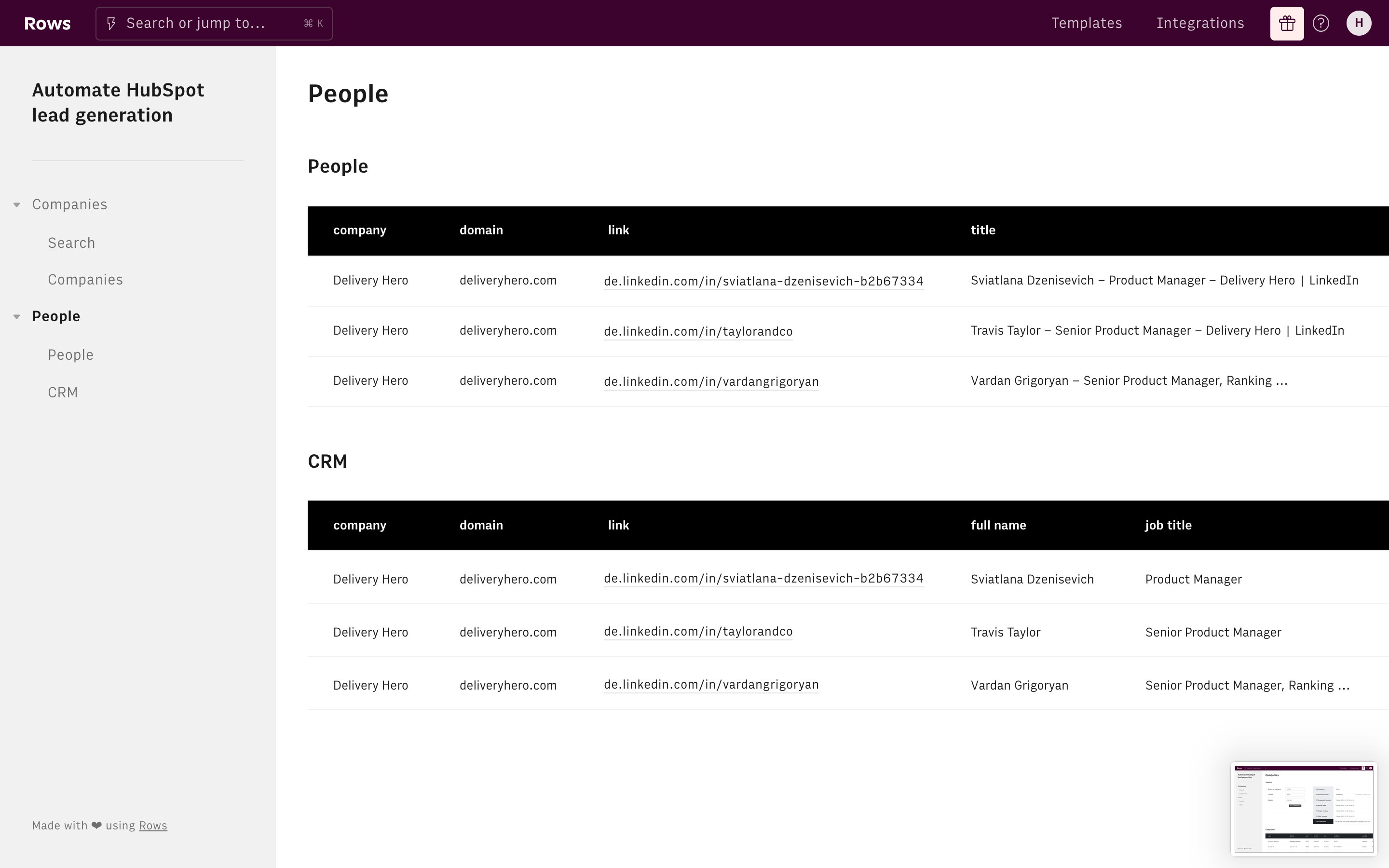Select Sviatlana Dzenisevich full name cell

(1032, 579)
